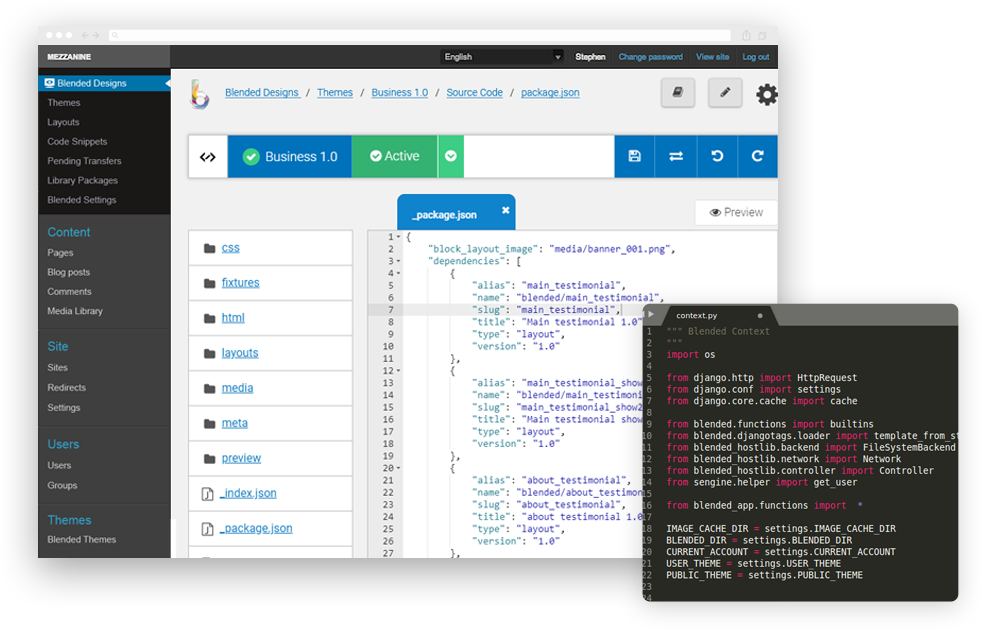Viewport: 982px width, 630px height.
Task: Open the book documentation button
Action: point(677,93)
